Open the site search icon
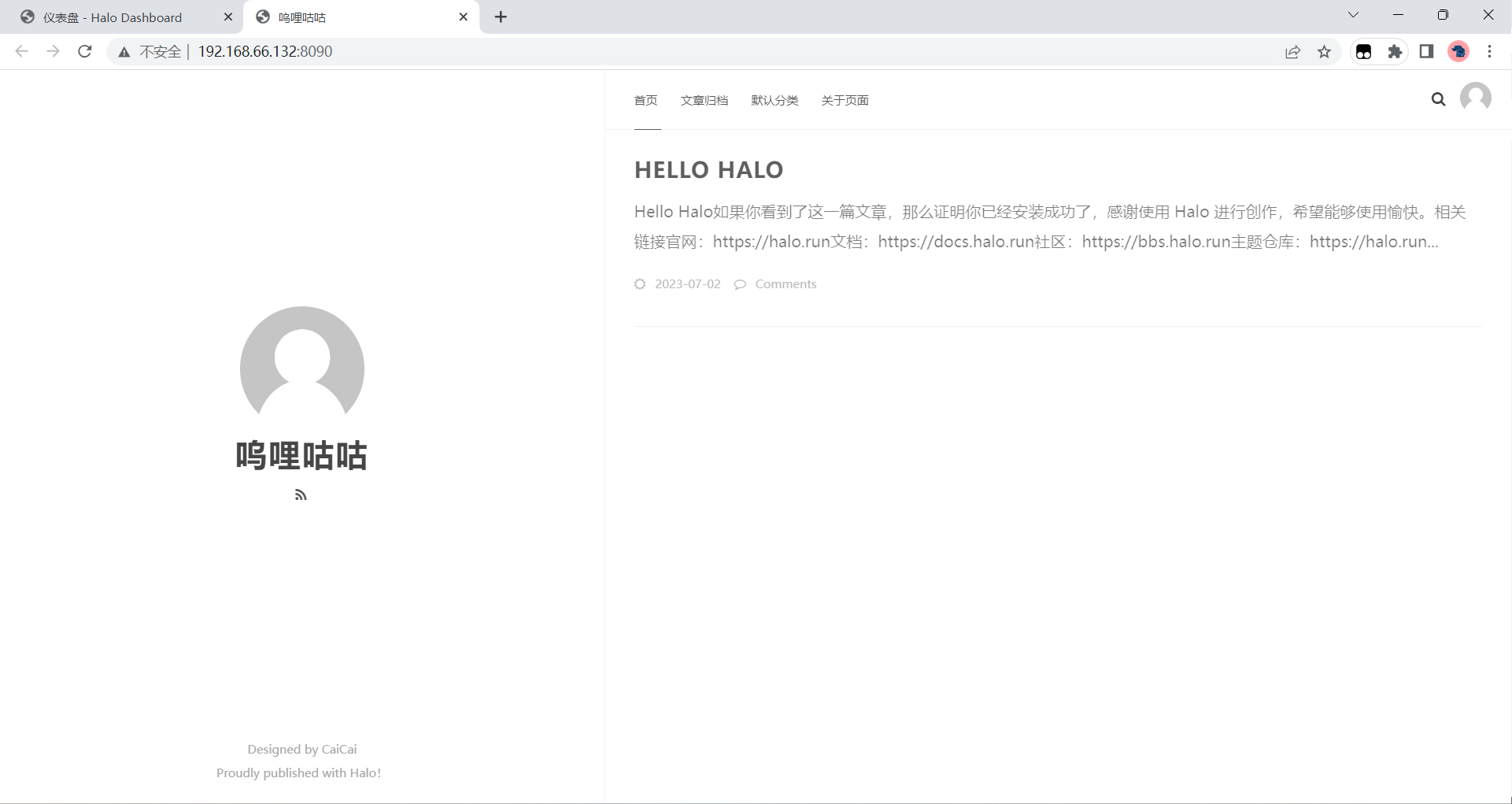Screen dimensions: 1512x804 [x=1438, y=99]
